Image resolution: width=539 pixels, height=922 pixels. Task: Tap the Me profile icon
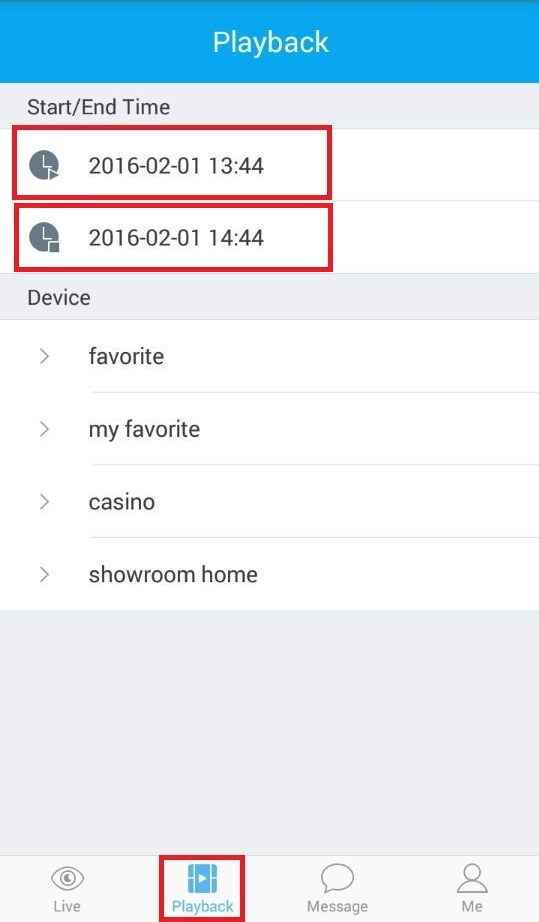click(x=472, y=878)
